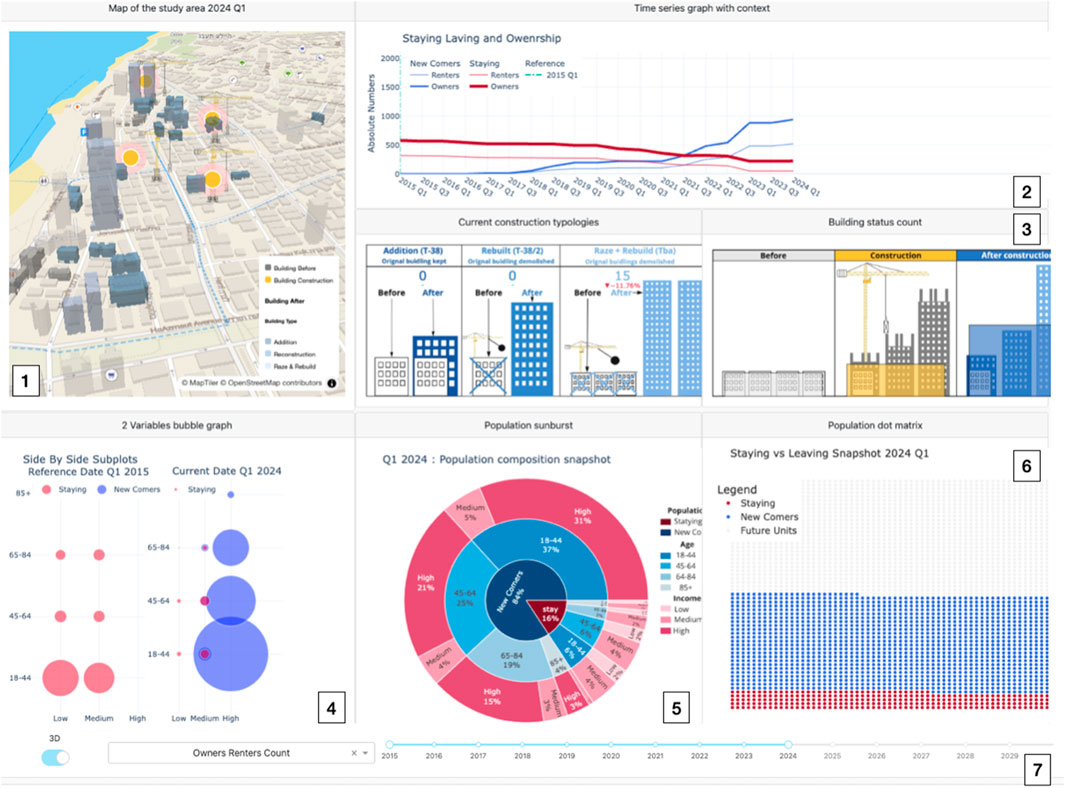Image resolution: width=1065 pixels, height=788 pixels.
Task: Click the slider handle at 2015
Action: click(x=390, y=745)
